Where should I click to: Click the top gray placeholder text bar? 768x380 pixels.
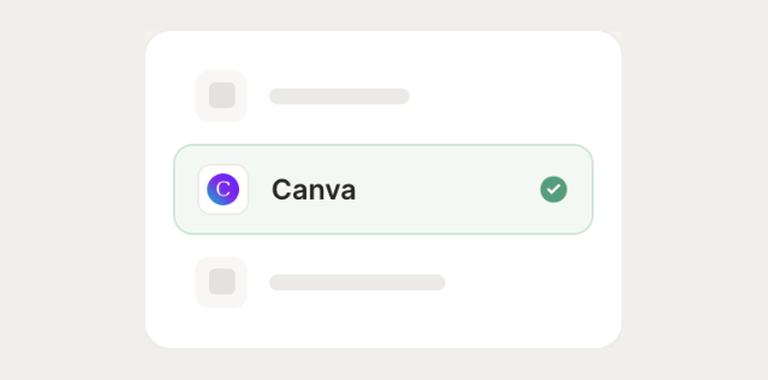coord(339,96)
